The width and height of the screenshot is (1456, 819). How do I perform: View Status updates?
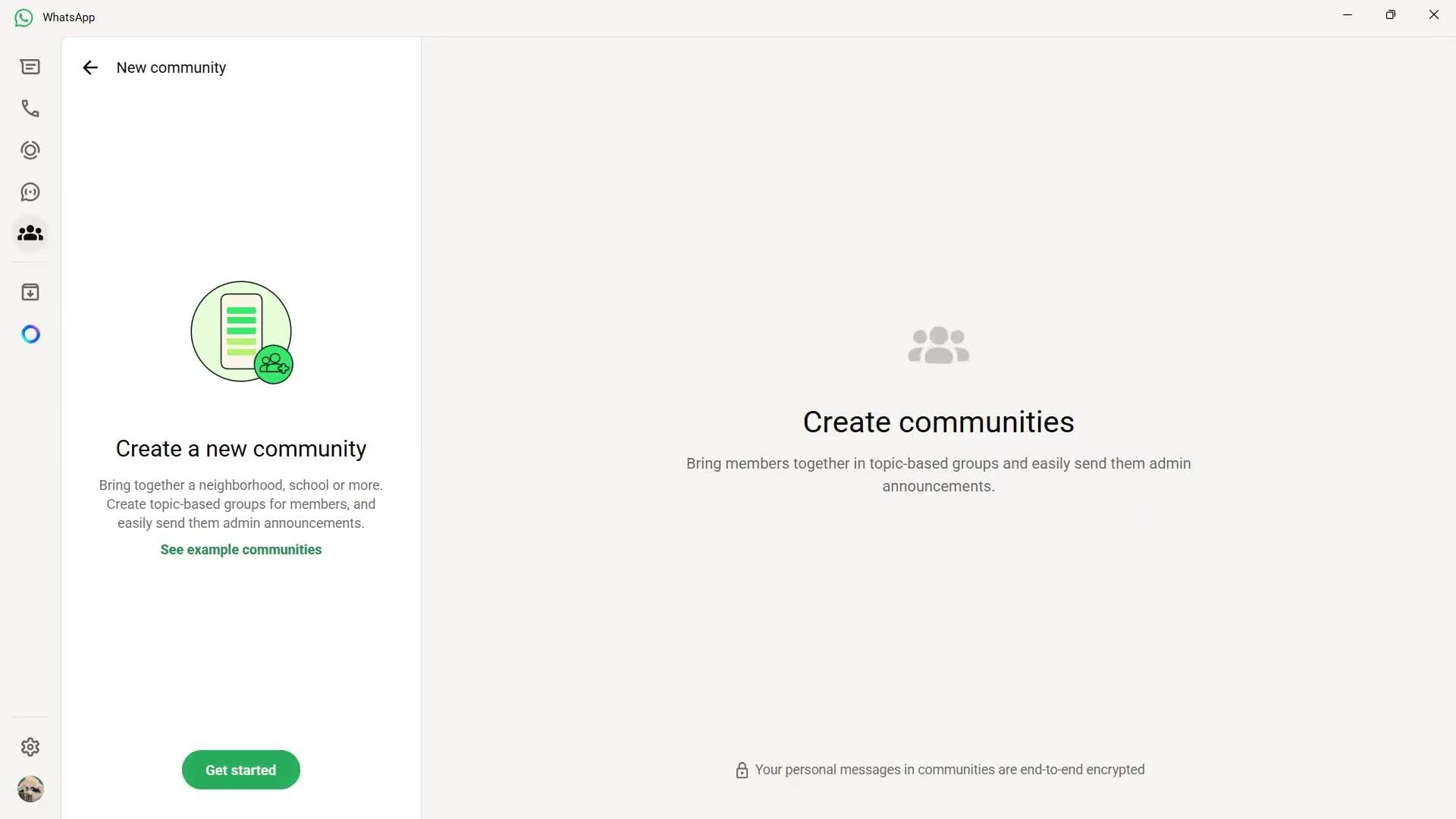click(30, 150)
